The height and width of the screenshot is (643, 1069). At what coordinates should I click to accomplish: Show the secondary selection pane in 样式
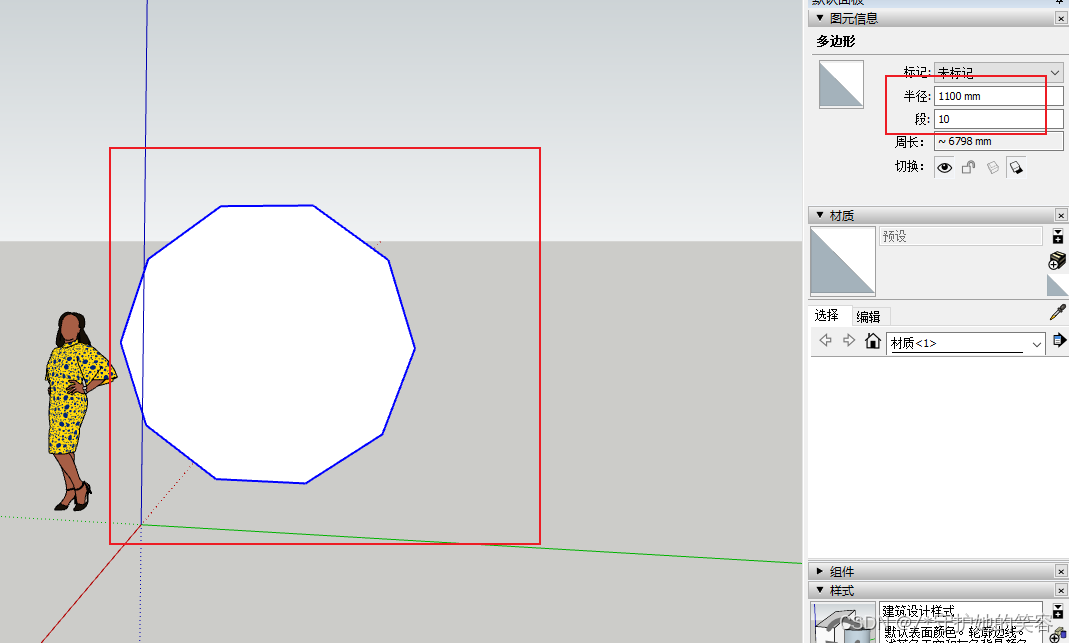click(x=1057, y=611)
